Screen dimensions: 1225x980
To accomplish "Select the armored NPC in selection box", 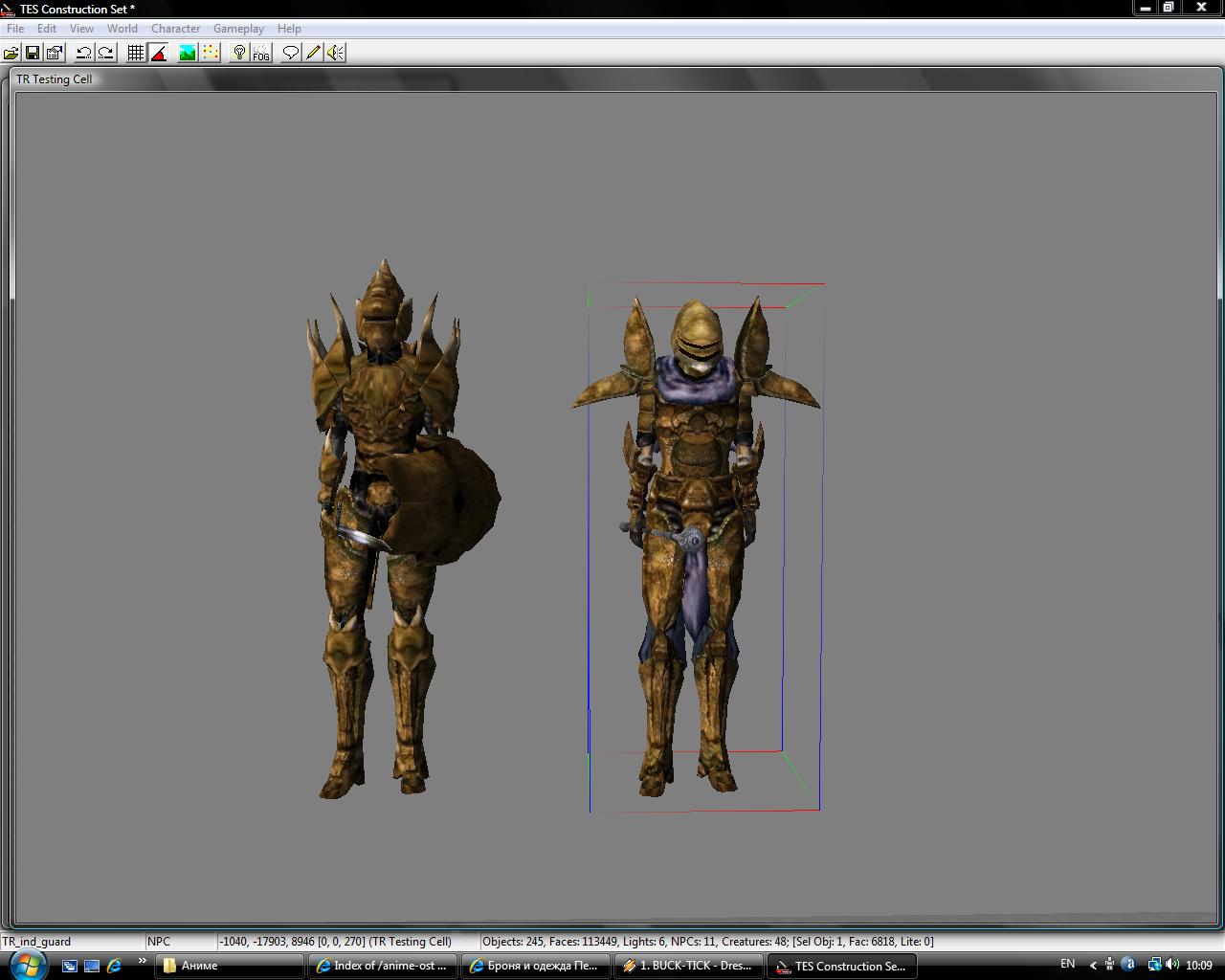I will coord(697,546).
